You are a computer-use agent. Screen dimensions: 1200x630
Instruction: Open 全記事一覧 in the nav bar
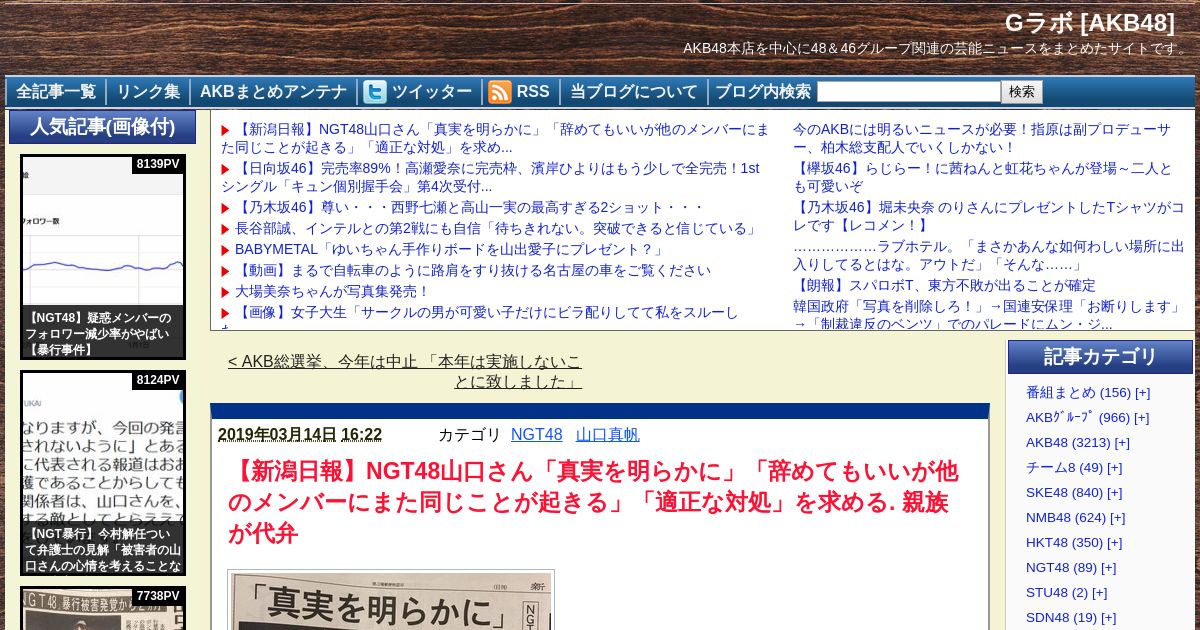pos(56,92)
